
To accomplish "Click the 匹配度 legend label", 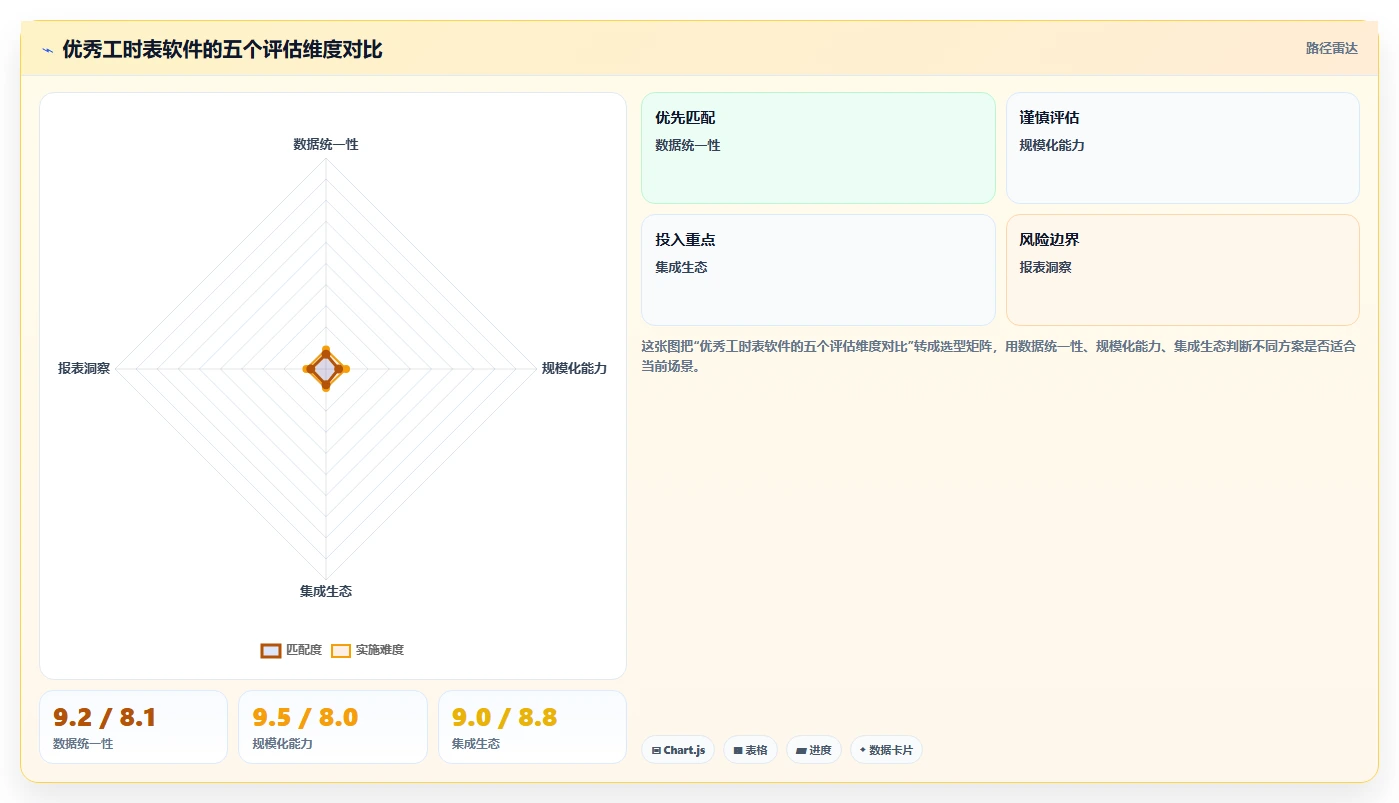I will (x=304, y=650).
